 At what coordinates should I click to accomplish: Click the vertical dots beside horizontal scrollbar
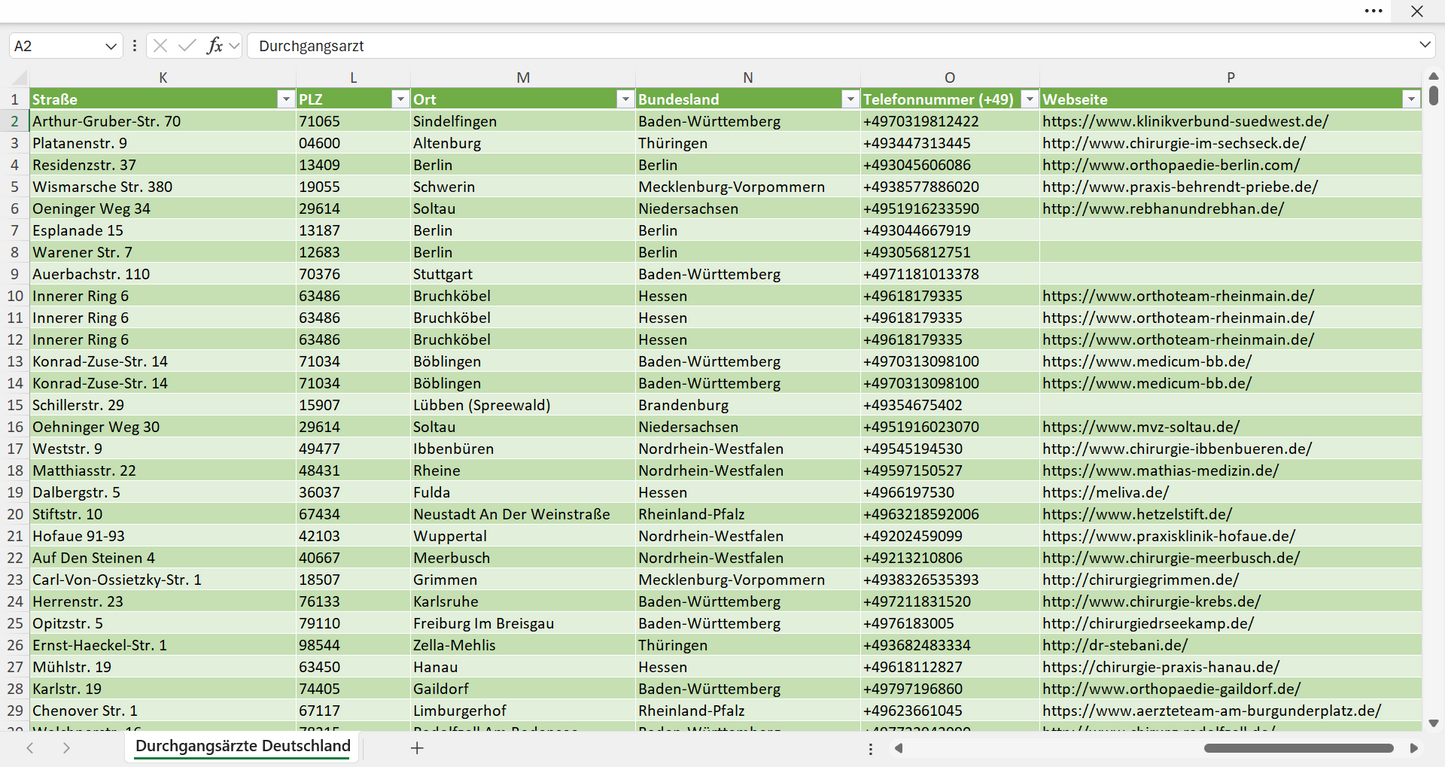(x=871, y=748)
